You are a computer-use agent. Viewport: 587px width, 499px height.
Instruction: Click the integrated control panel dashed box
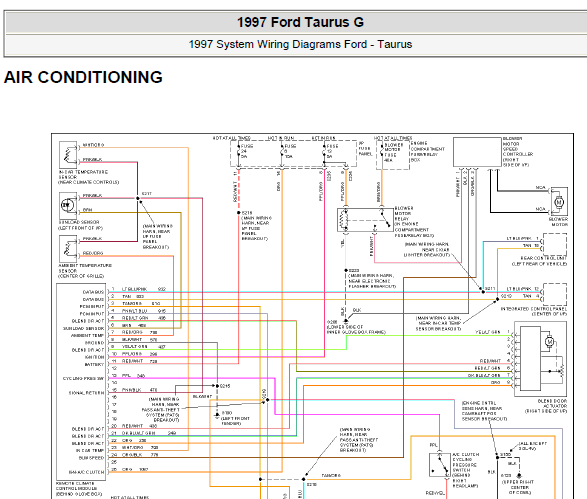(x=554, y=294)
